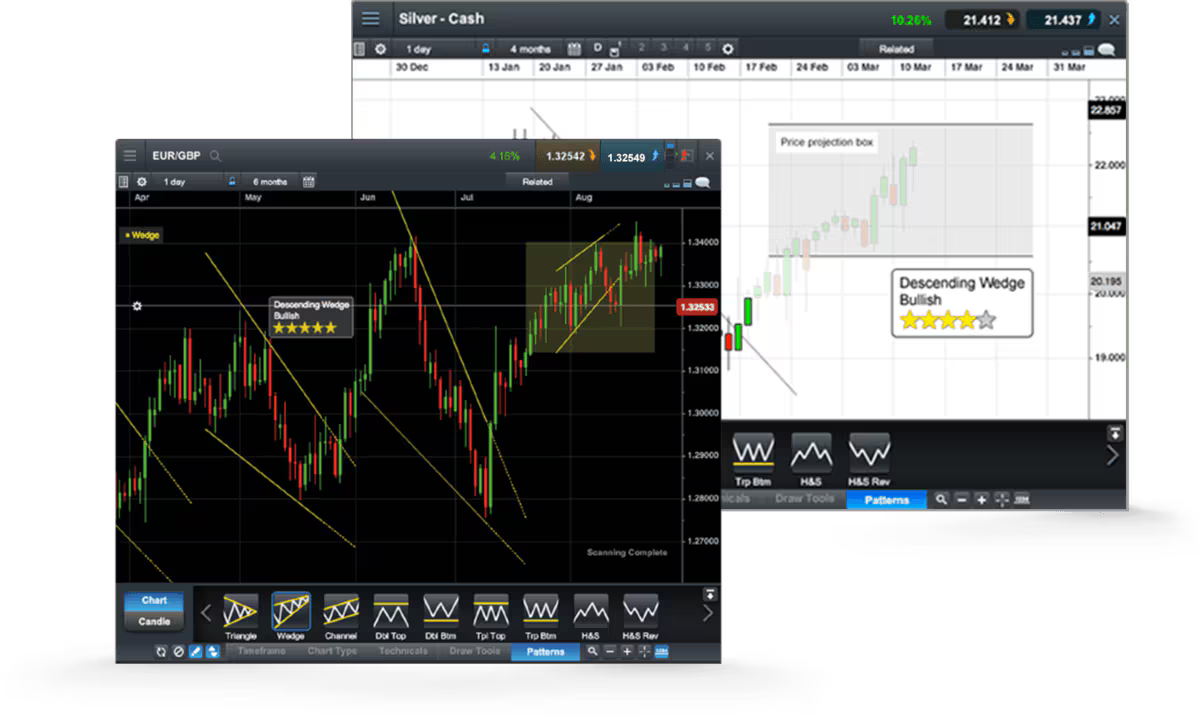
Task: Click the search icon next to EUR/GBP
Action: click(x=216, y=156)
